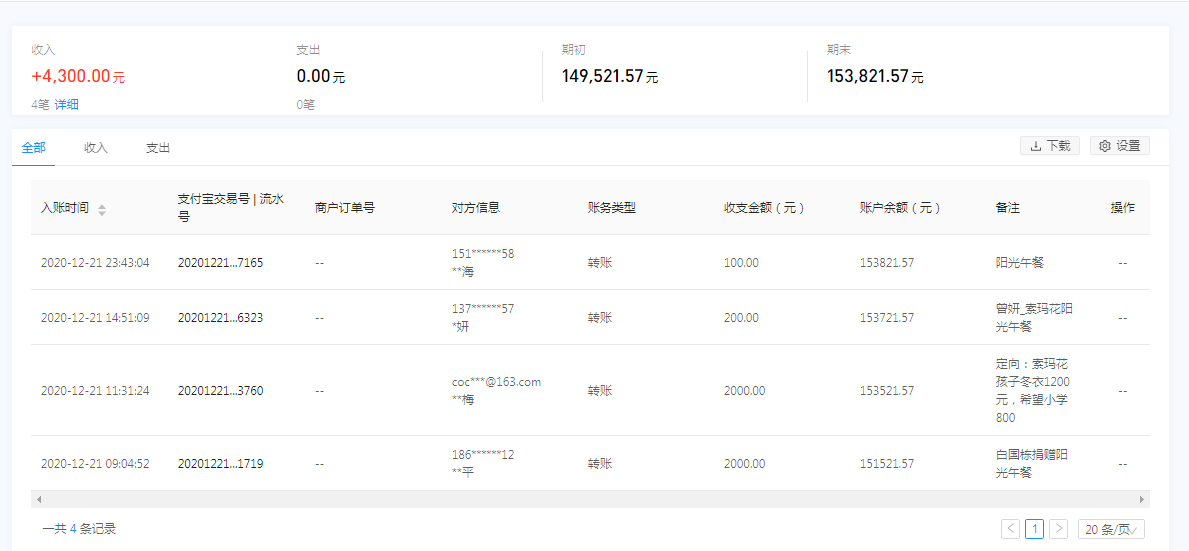Expand the 20 条/页 page size dropdown
1189x551 pixels.
1111,529
